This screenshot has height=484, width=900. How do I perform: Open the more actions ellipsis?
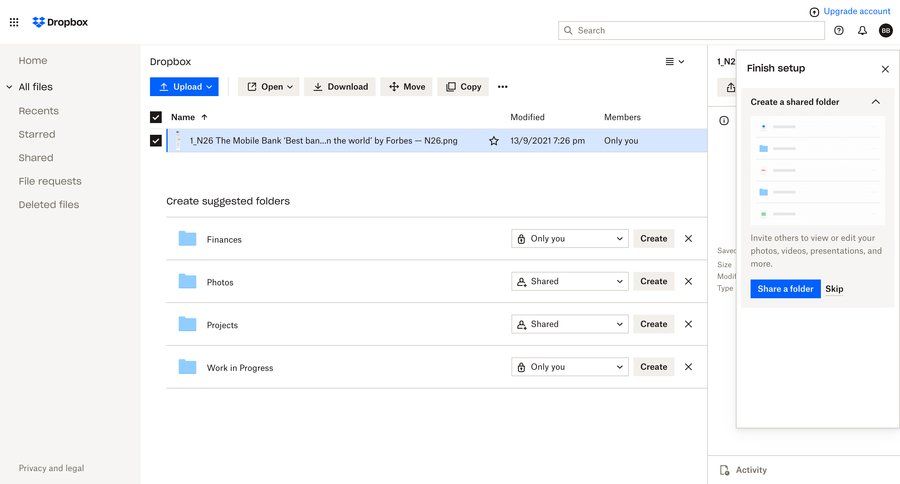pos(503,87)
